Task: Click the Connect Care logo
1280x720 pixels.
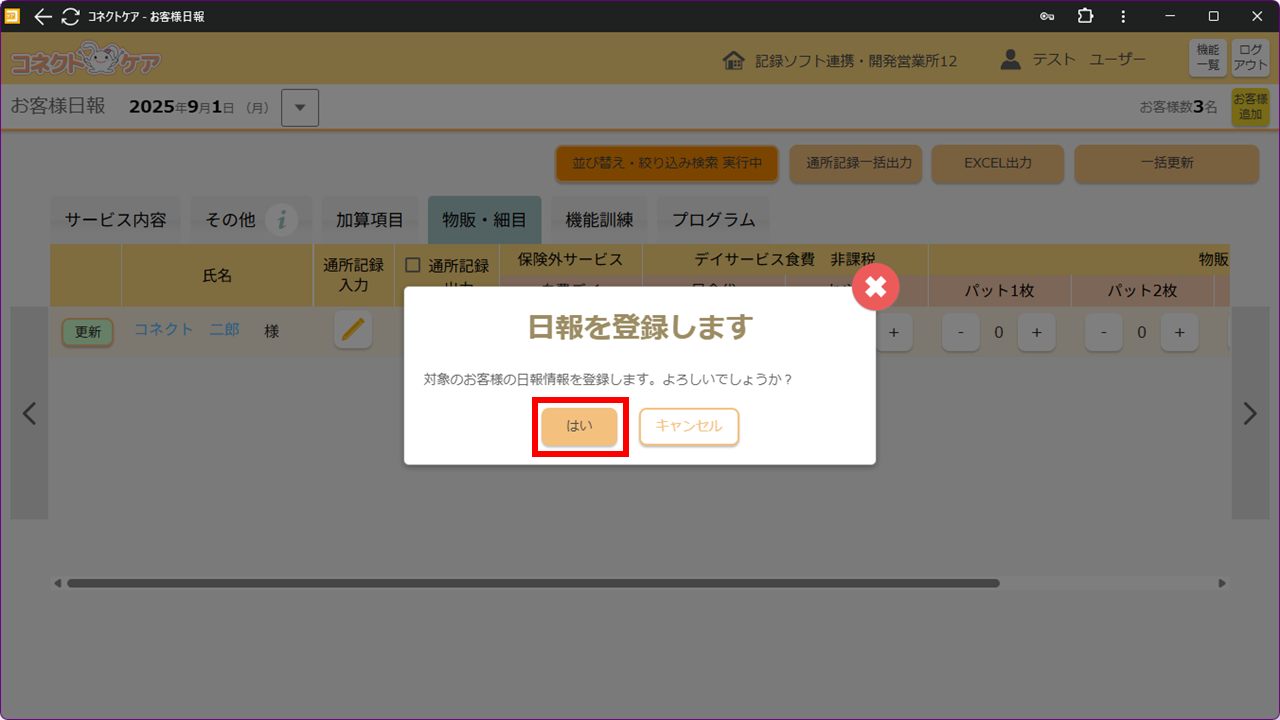Action: (x=85, y=60)
